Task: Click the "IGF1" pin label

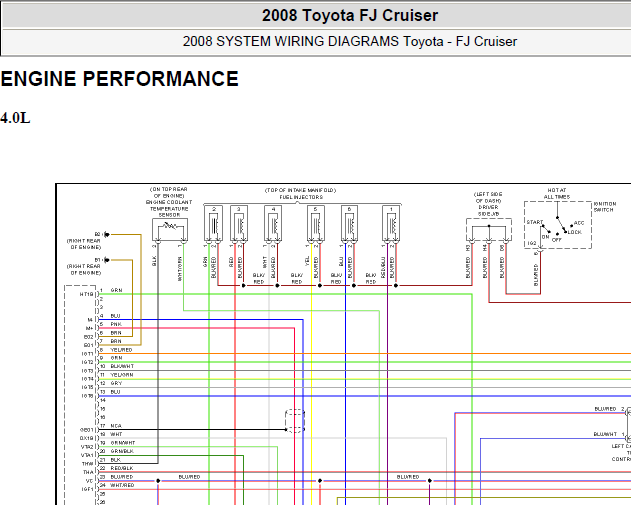Action: coord(87,489)
